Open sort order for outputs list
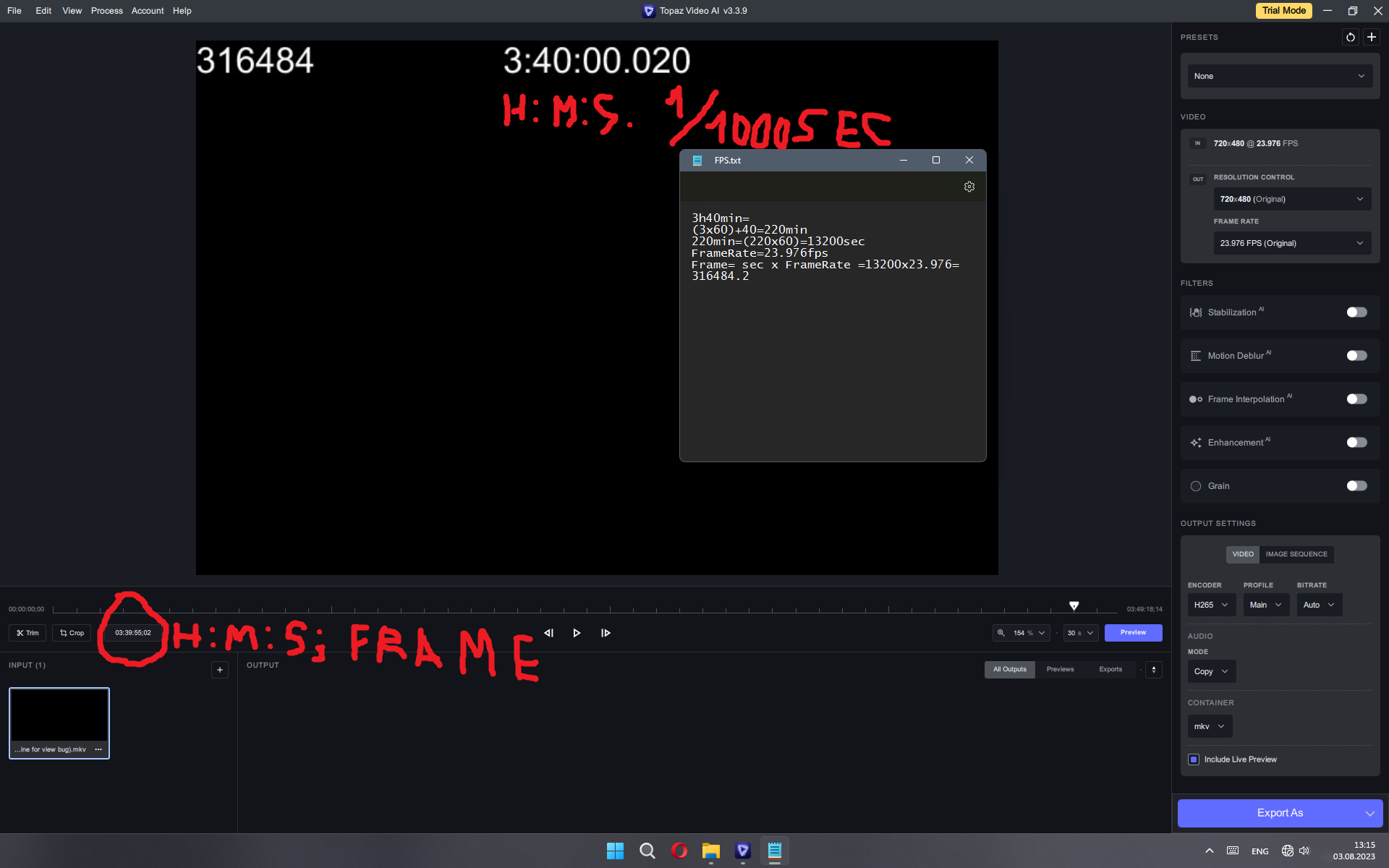This screenshot has width=1389, height=868. click(1154, 670)
